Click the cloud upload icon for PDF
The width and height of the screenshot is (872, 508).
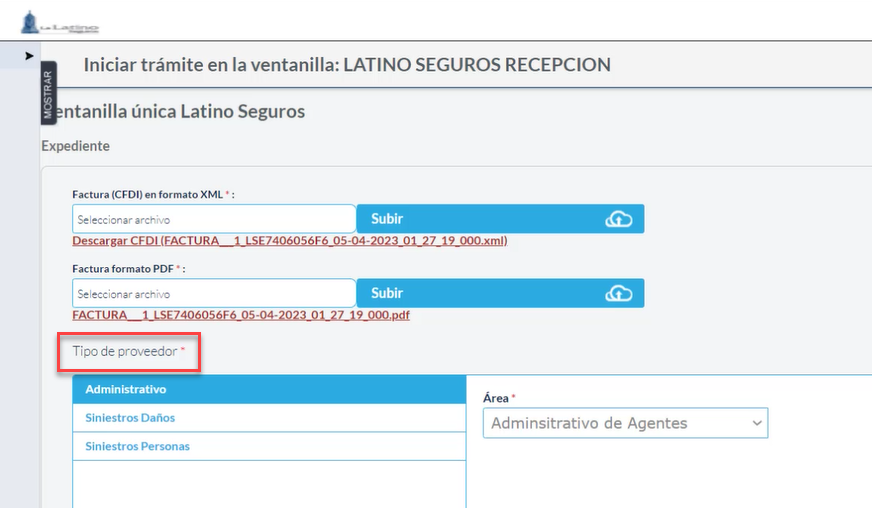[618, 293]
